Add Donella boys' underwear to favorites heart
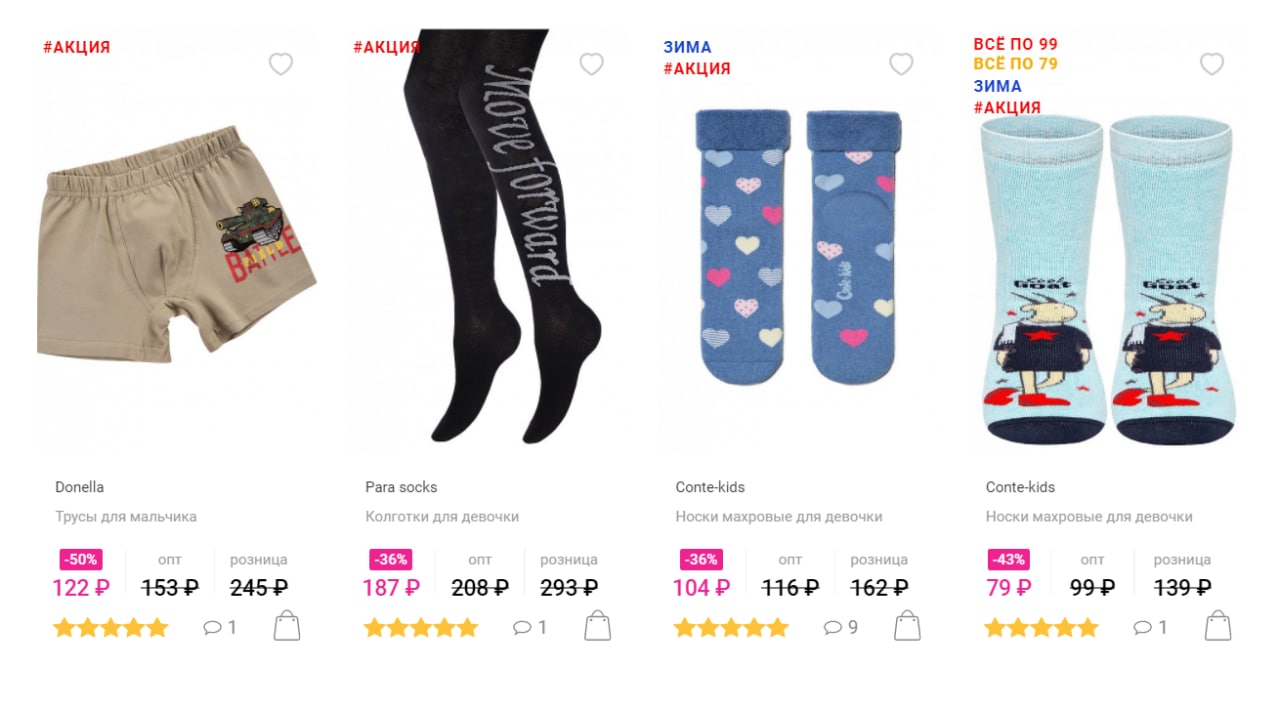The image size is (1280, 709). 281,64
